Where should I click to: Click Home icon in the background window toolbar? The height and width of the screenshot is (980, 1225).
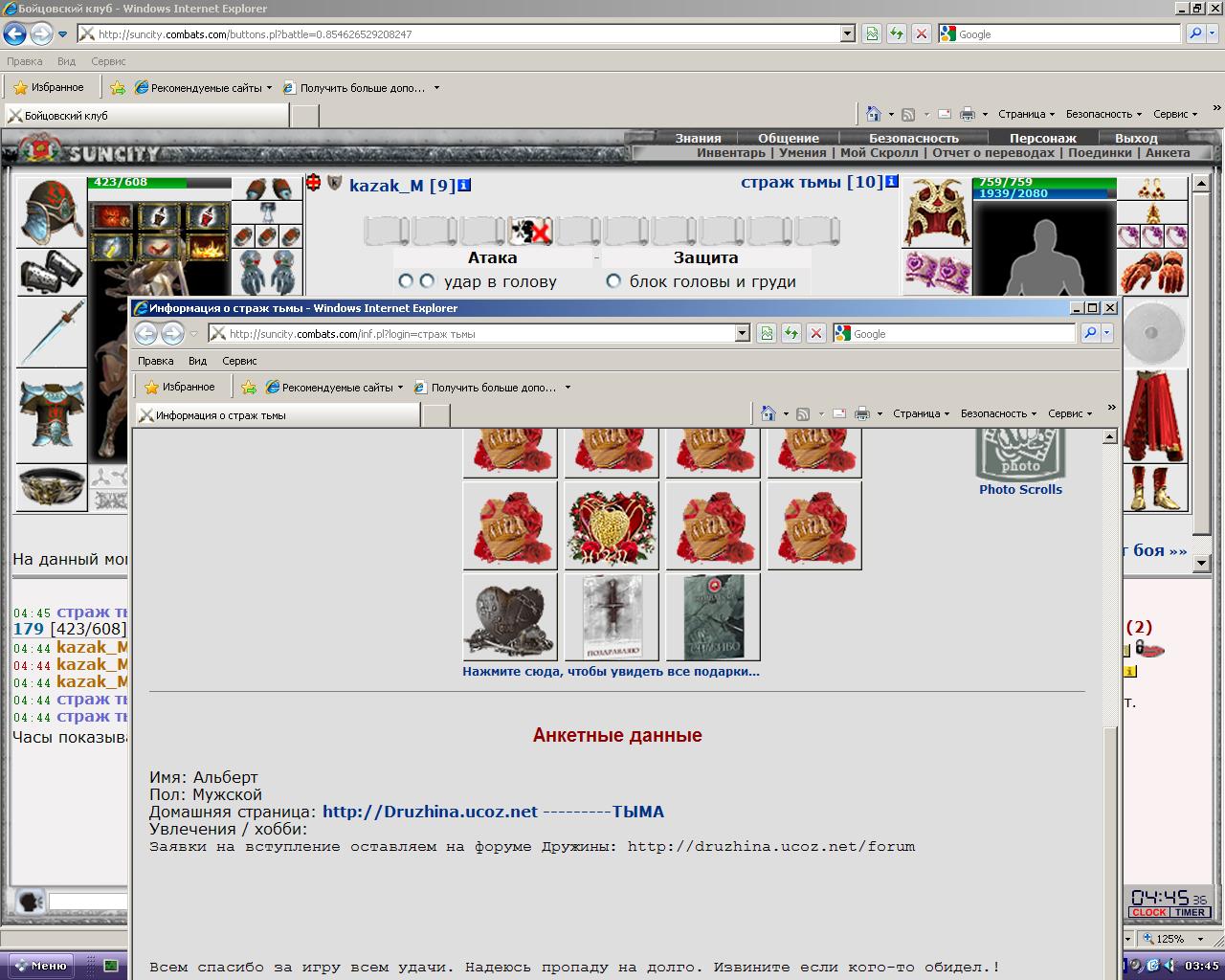[873, 114]
